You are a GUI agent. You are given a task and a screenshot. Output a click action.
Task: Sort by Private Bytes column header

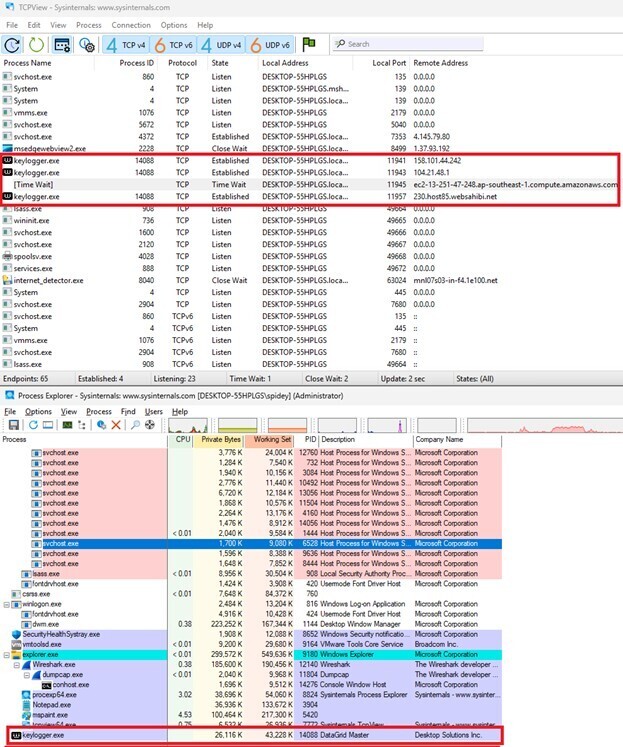point(219,440)
